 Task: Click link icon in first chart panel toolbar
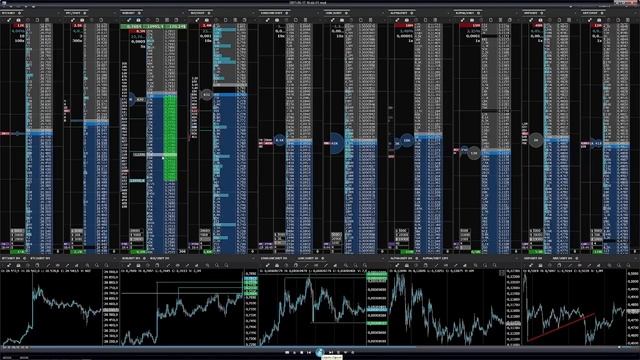[x=9, y=265]
